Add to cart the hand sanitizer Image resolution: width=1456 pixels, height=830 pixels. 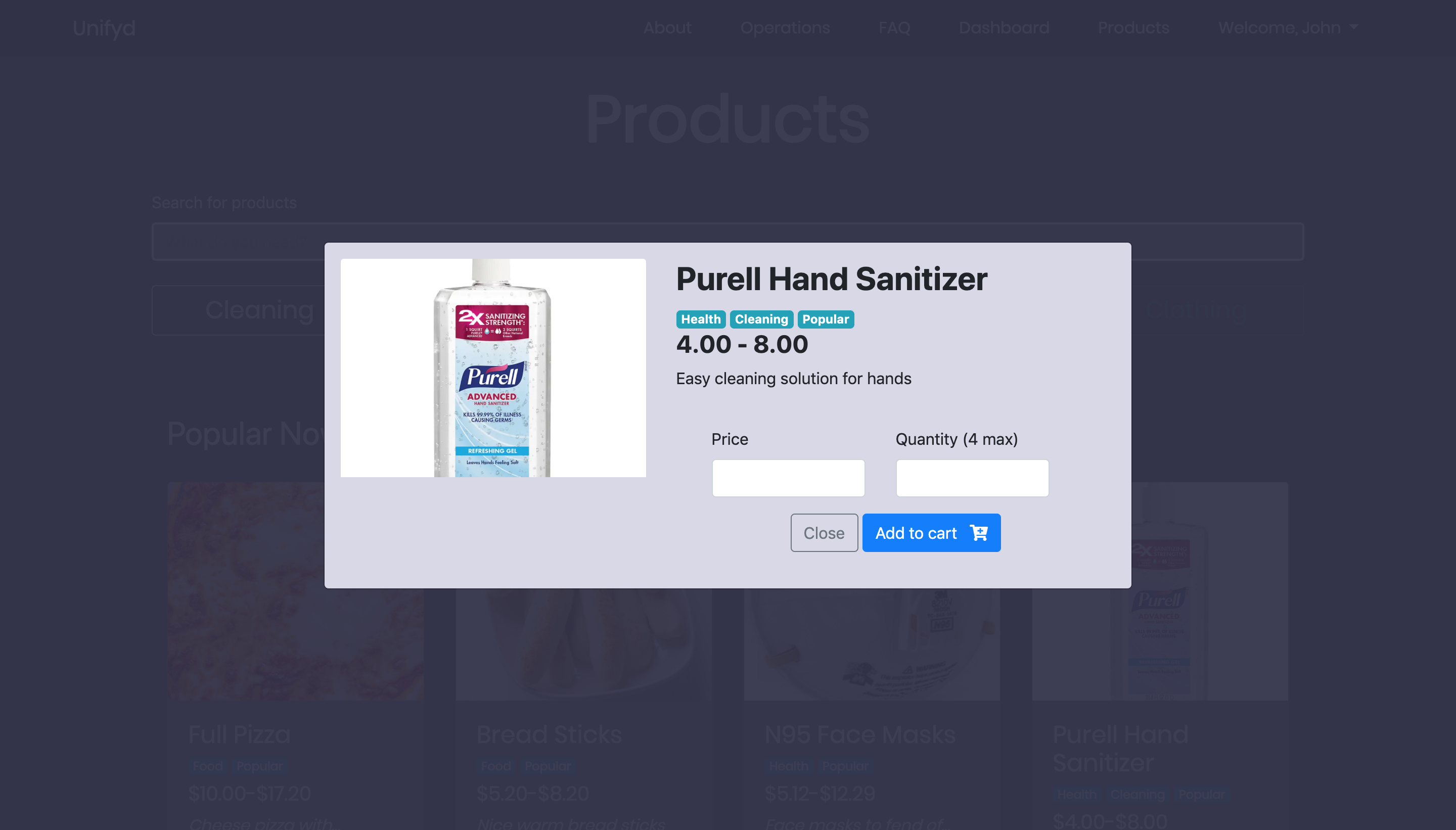tap(931, 532)
